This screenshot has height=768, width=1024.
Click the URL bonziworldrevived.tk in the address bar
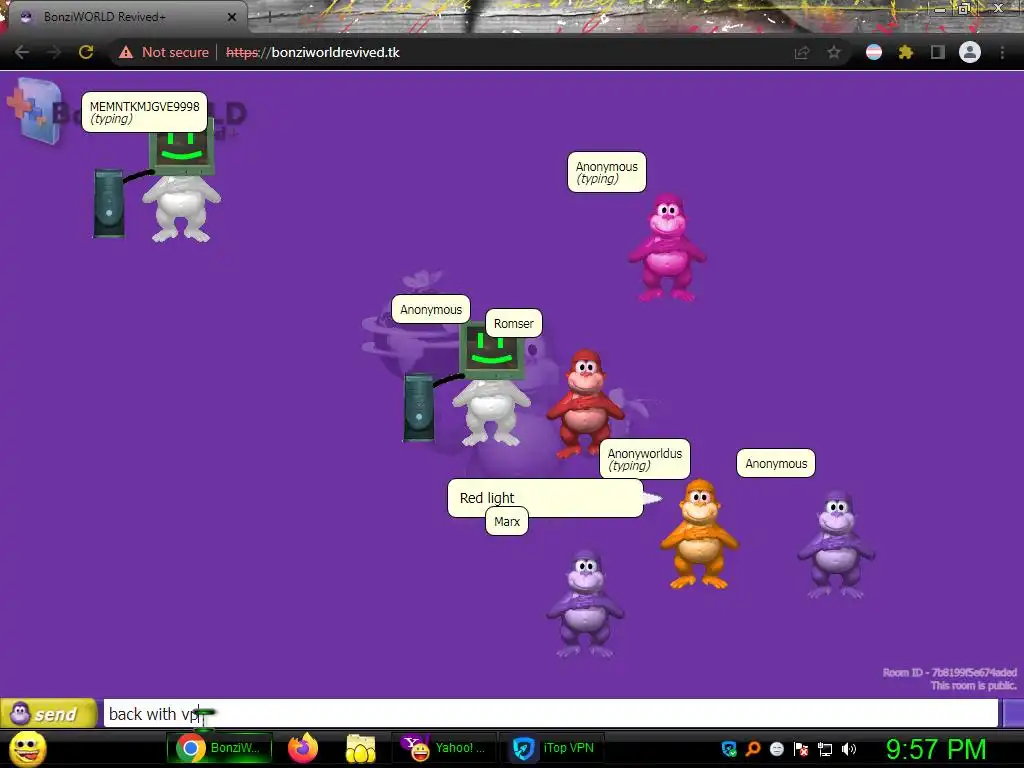312,52
